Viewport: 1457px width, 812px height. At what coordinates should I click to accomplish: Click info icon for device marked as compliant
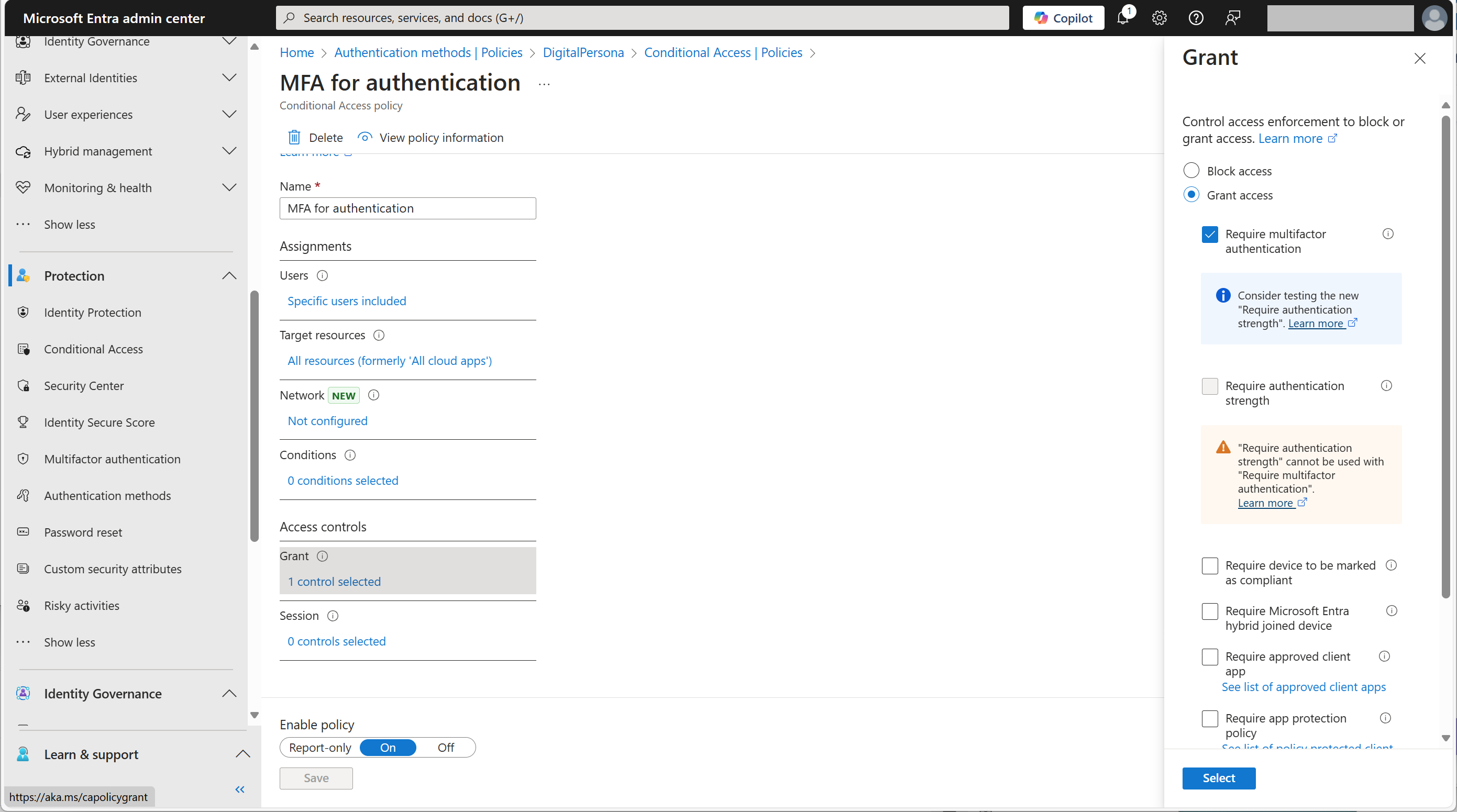1392,565
